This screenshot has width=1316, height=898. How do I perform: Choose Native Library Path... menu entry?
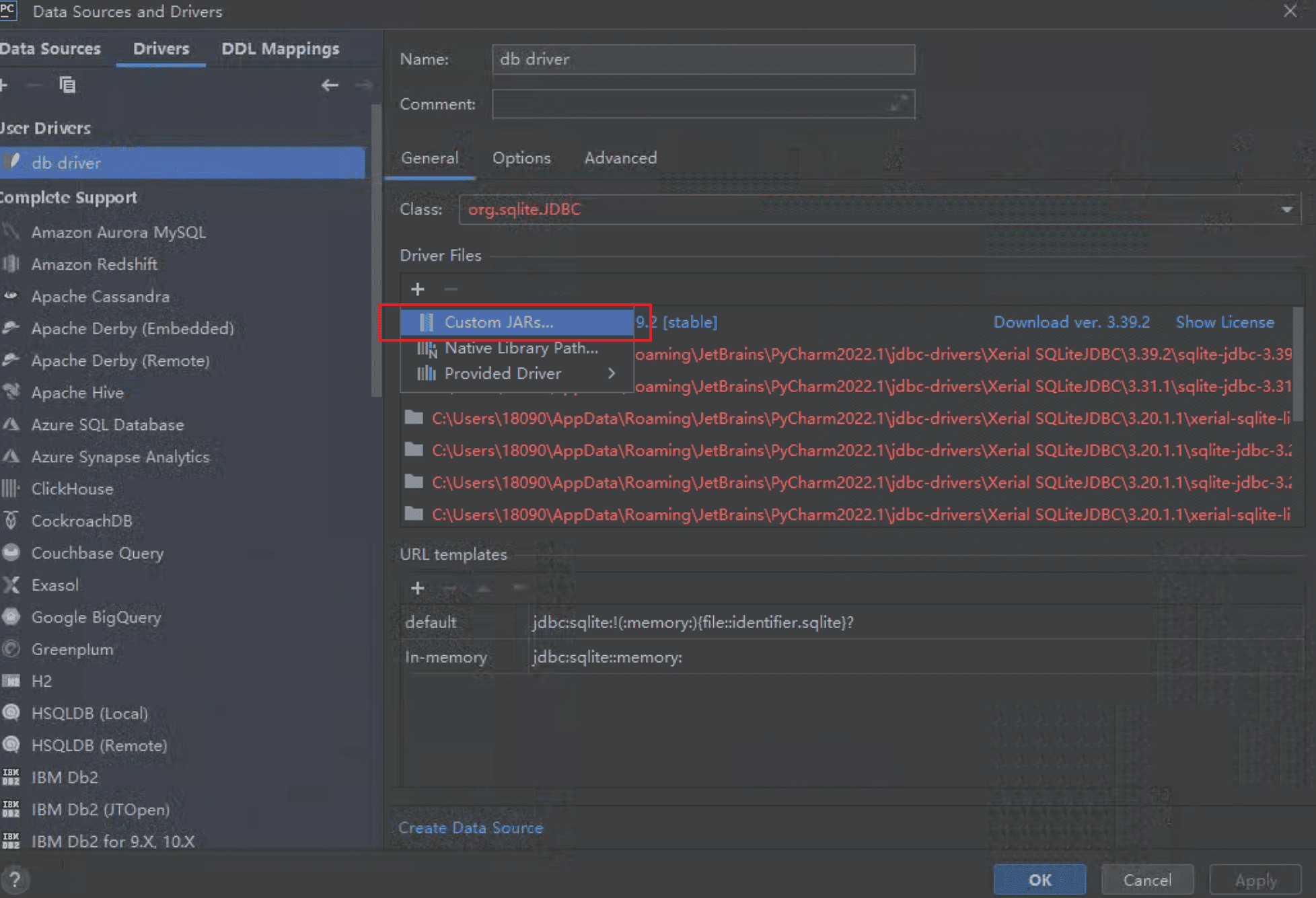coord(517,348)
